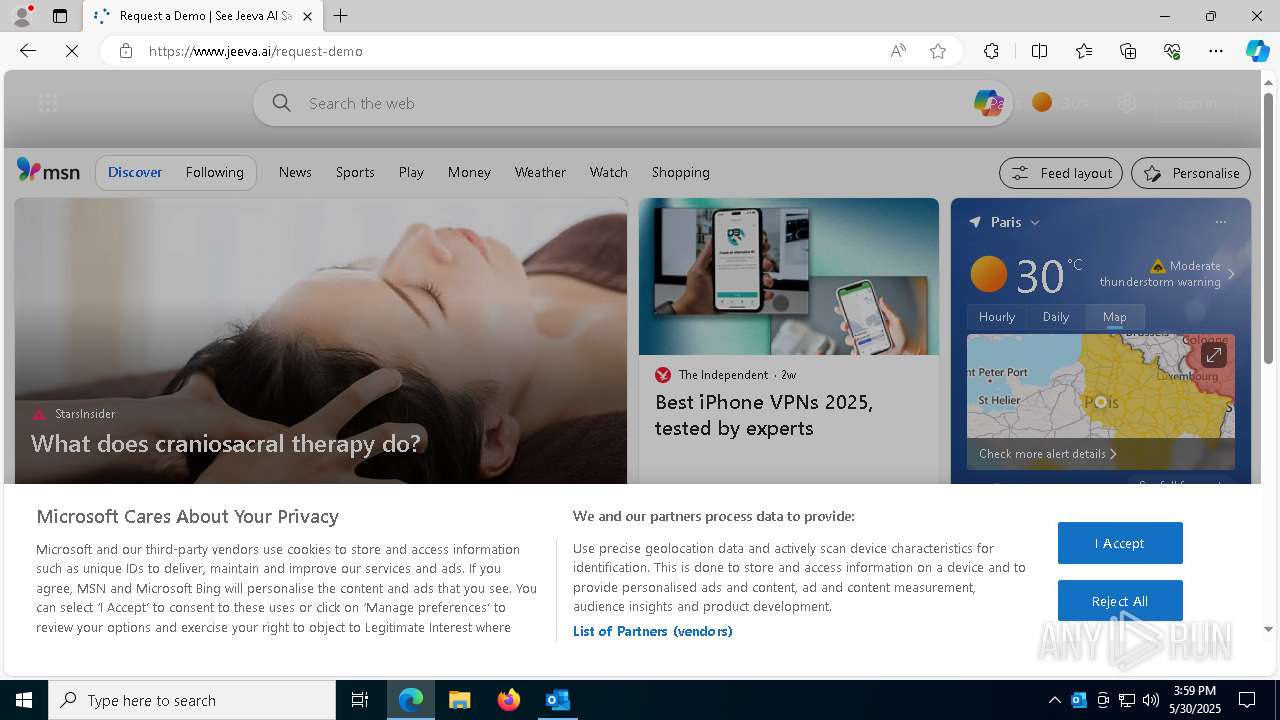Click the Copilot icon in search box
Image resolution: width=1280 pixels, height=720 pixels.
click(988, 103)
